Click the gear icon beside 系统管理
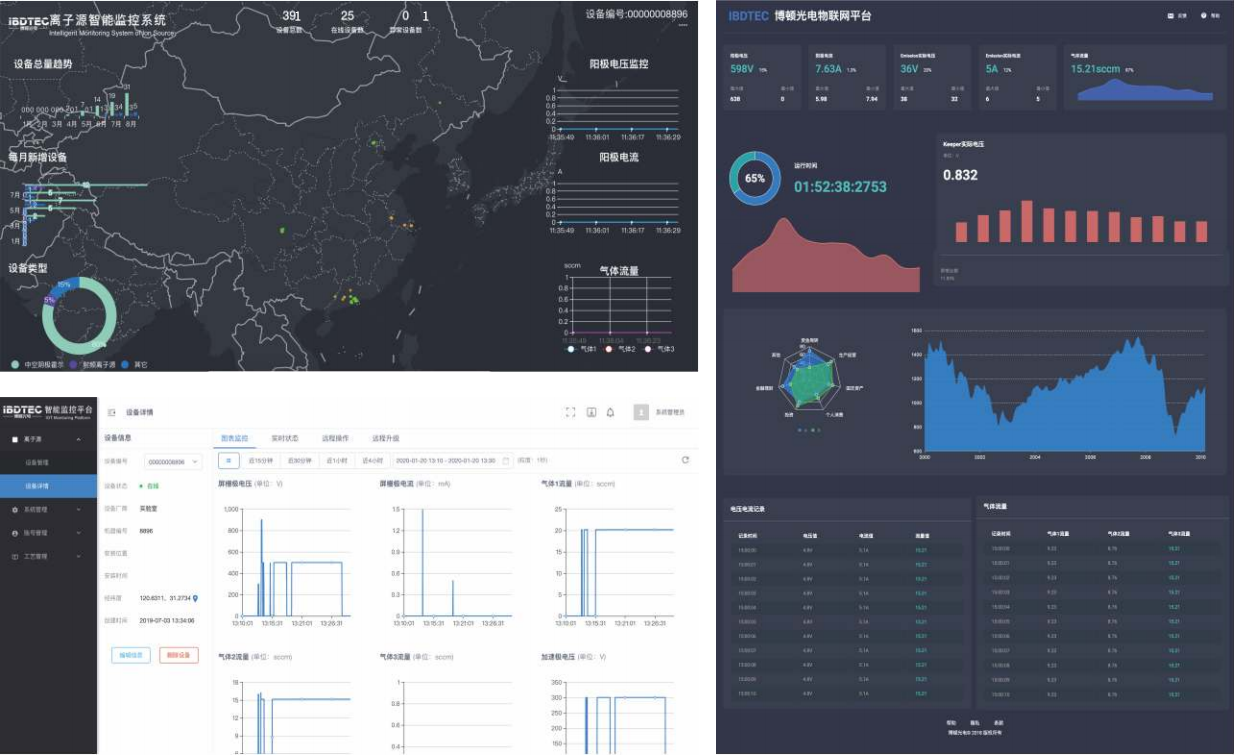Screen dimensions: 1234x755 (x=14, y=510)
